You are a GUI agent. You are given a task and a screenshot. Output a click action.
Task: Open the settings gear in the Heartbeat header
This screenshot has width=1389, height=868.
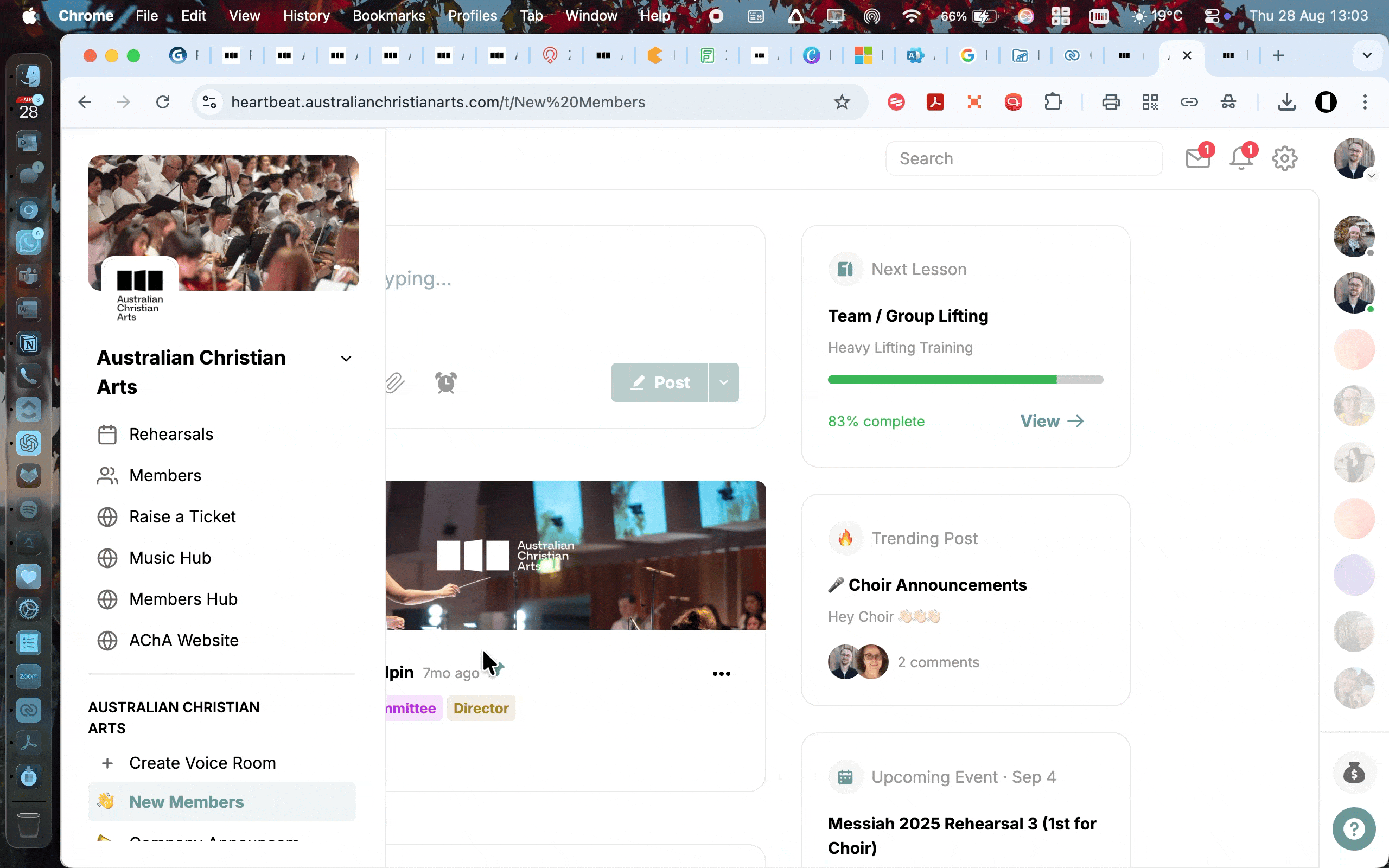point(1284,159)
